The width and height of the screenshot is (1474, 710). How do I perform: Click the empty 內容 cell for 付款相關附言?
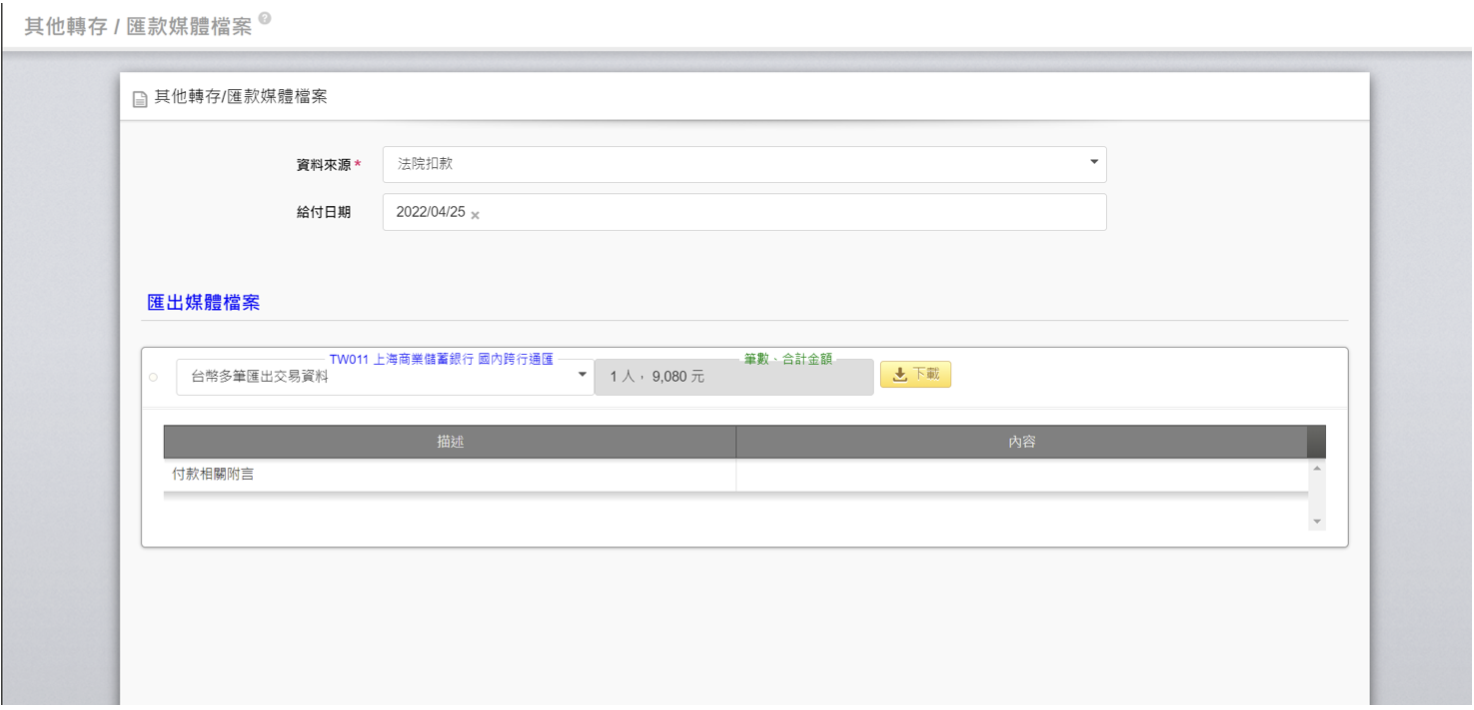pos(1021,475)
